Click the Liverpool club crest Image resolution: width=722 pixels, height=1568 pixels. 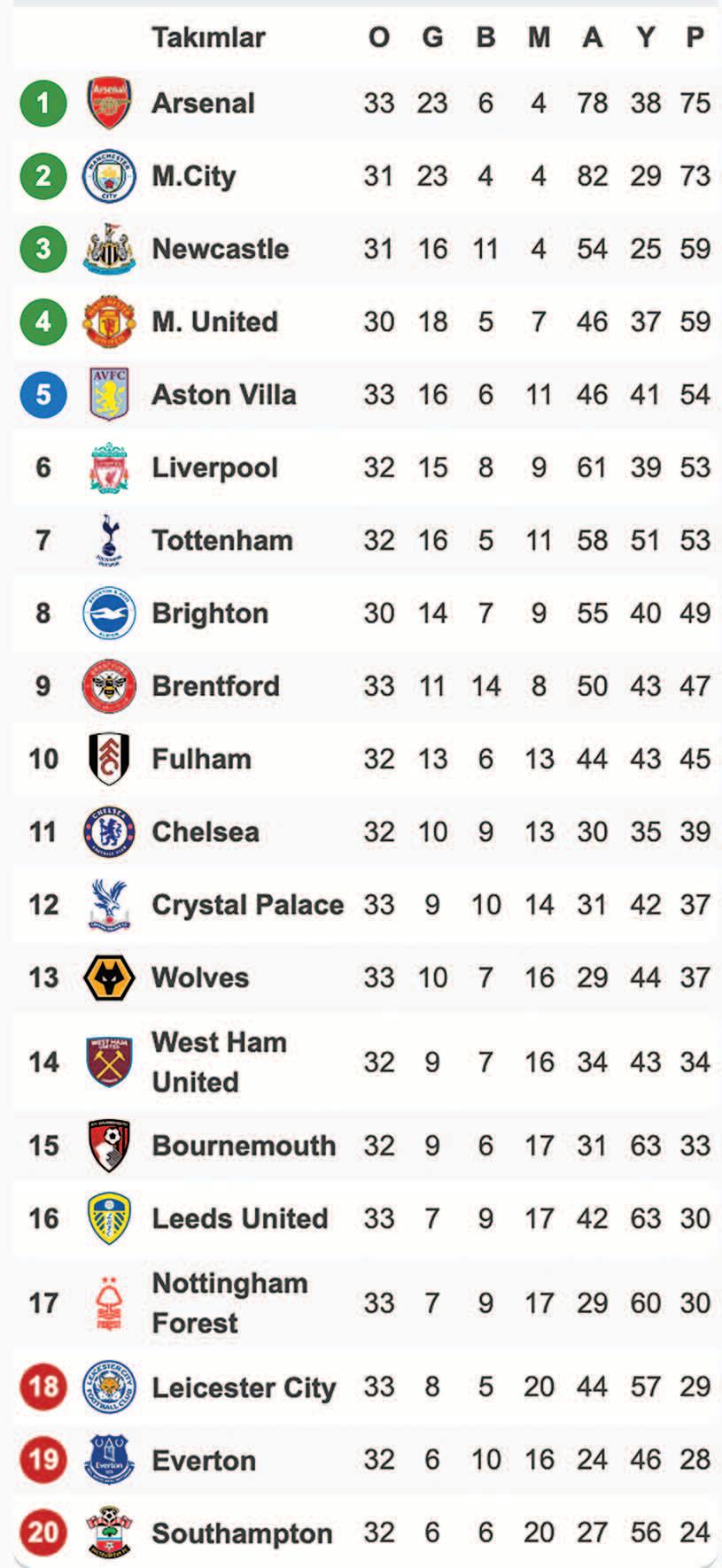109,467
